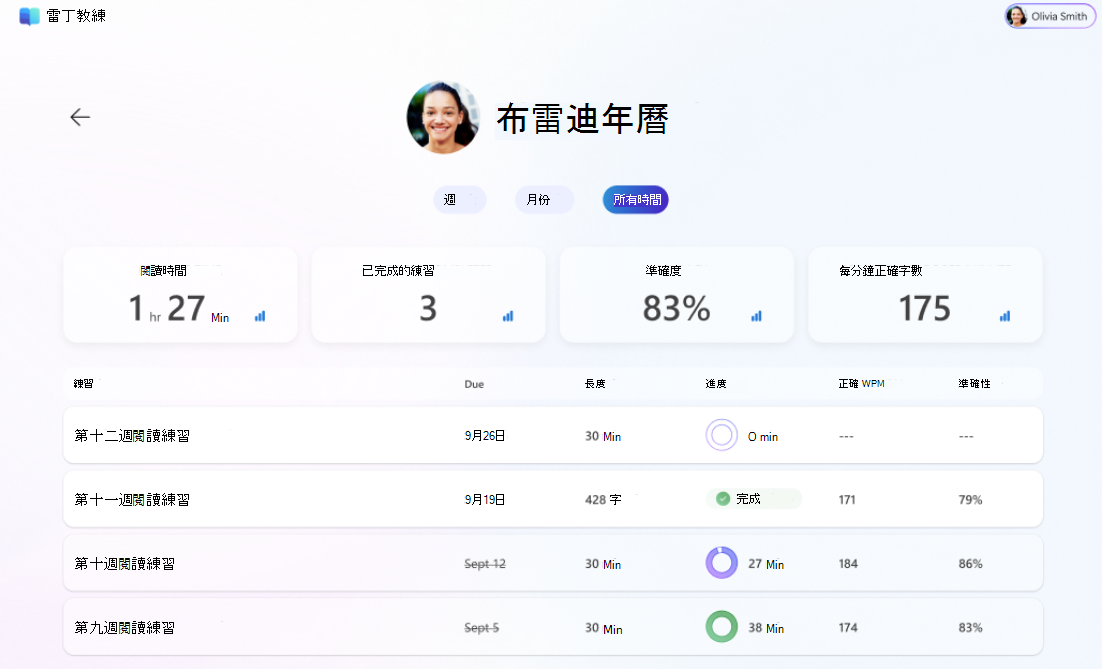Click the 9月26日 due date

[x=485, y=436]
